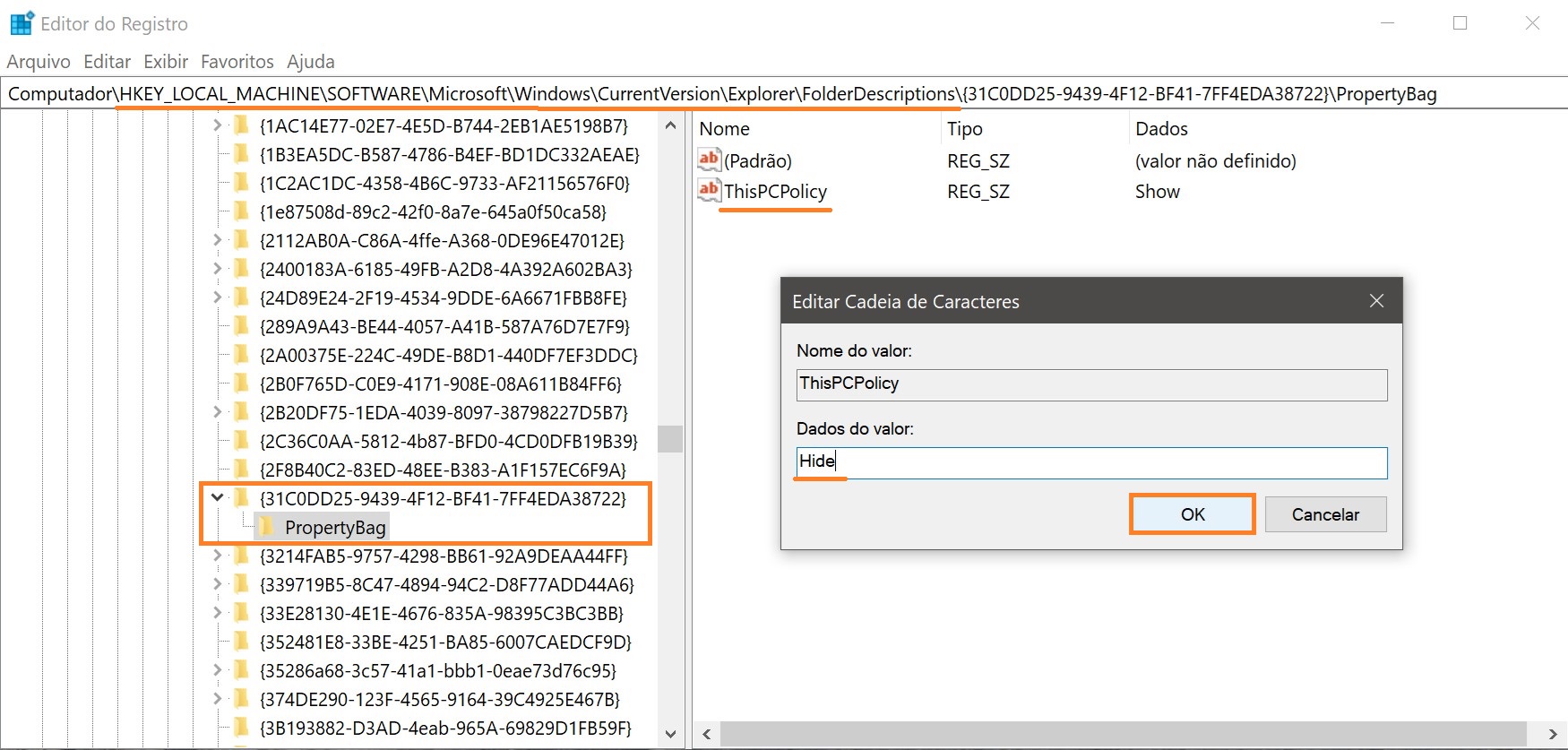Click the ThisPCPolicy string value icon
Screen dimensions: 1568x750
pyautogui.click(x=709, y=190)
